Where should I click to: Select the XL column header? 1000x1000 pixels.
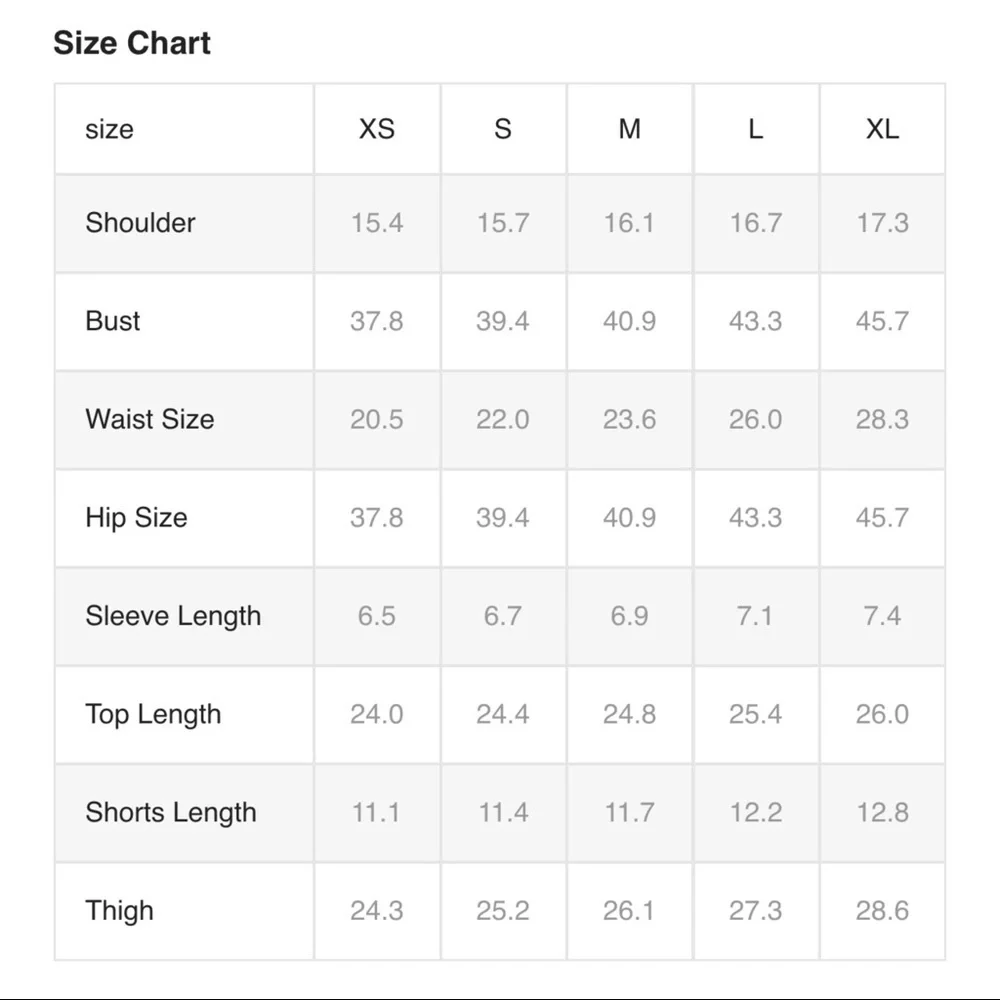882,129
